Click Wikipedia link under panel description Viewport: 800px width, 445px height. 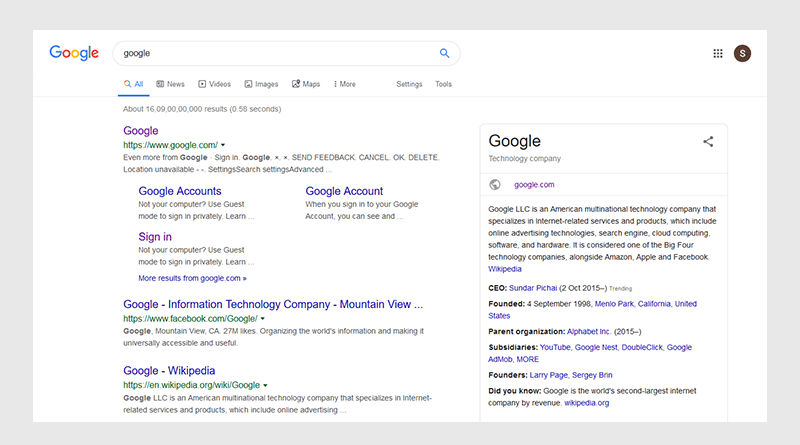pos(505,269)
